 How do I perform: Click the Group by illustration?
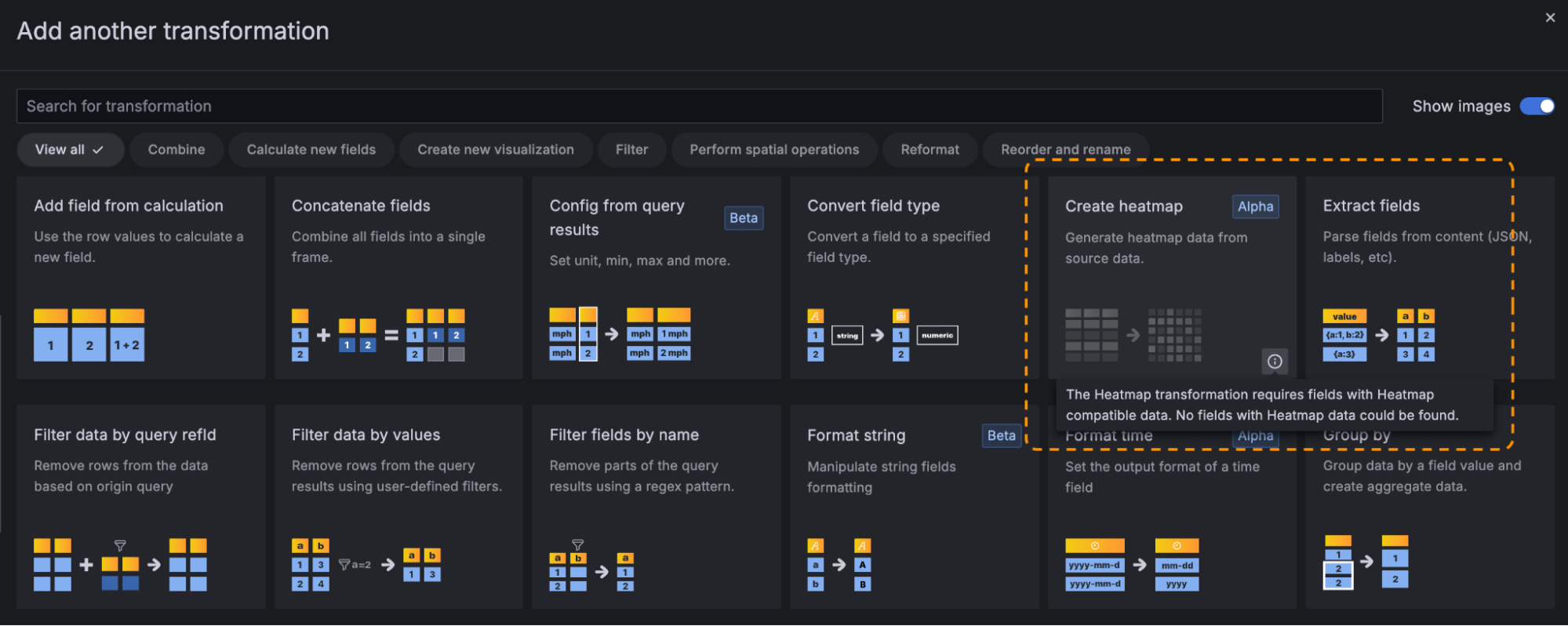pyautogui.click(x=1366, y=562)
